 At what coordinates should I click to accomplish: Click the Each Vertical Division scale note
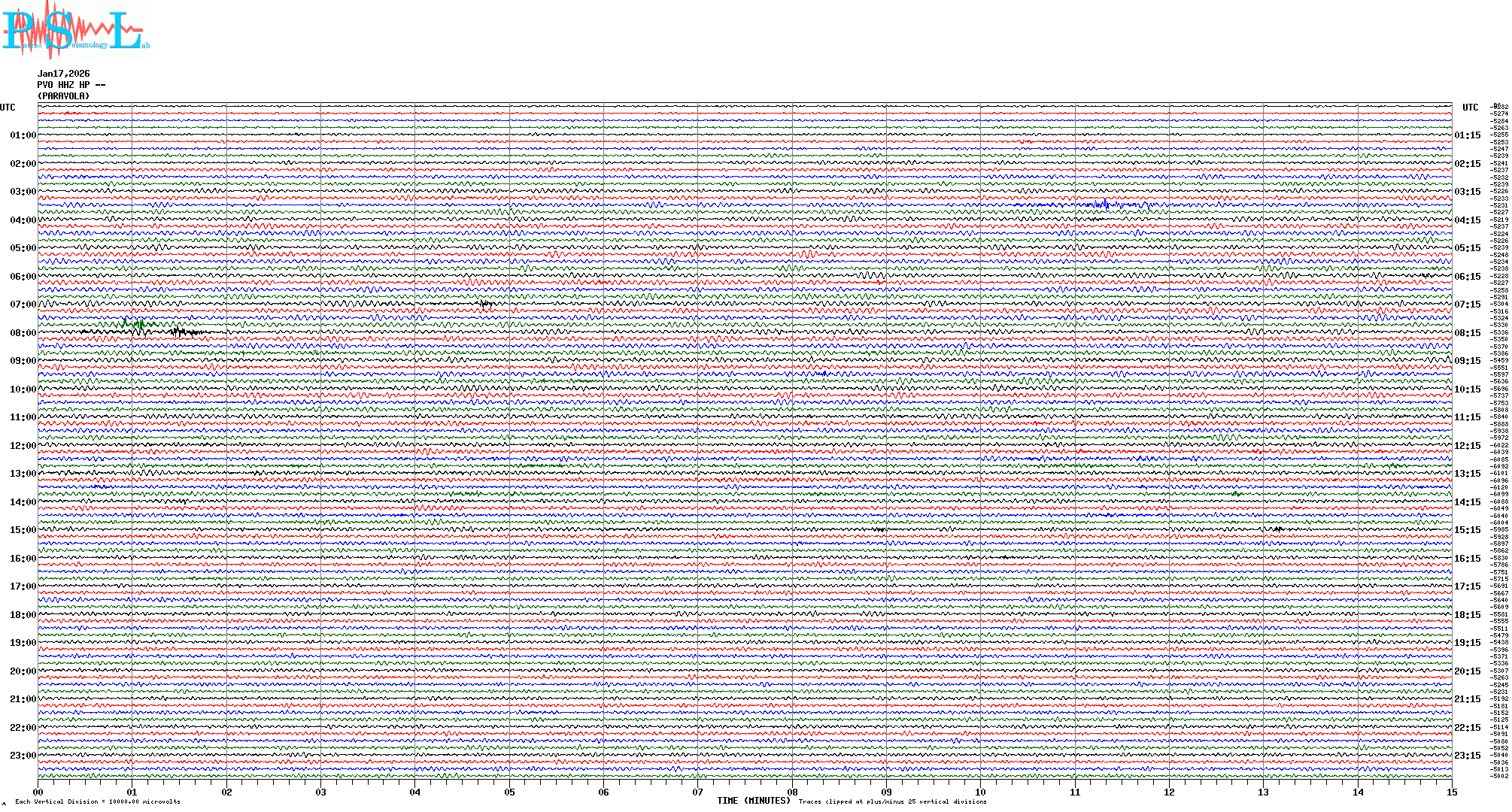pyautogui.click(x=98, y=801)
